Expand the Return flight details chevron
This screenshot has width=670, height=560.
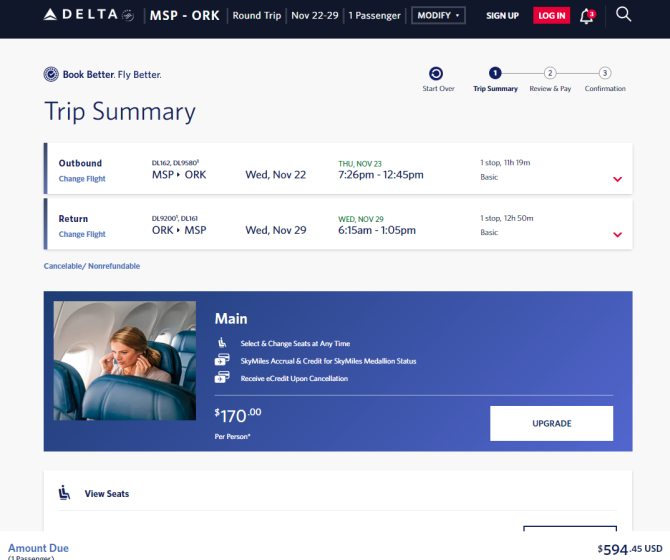[617, 235]
